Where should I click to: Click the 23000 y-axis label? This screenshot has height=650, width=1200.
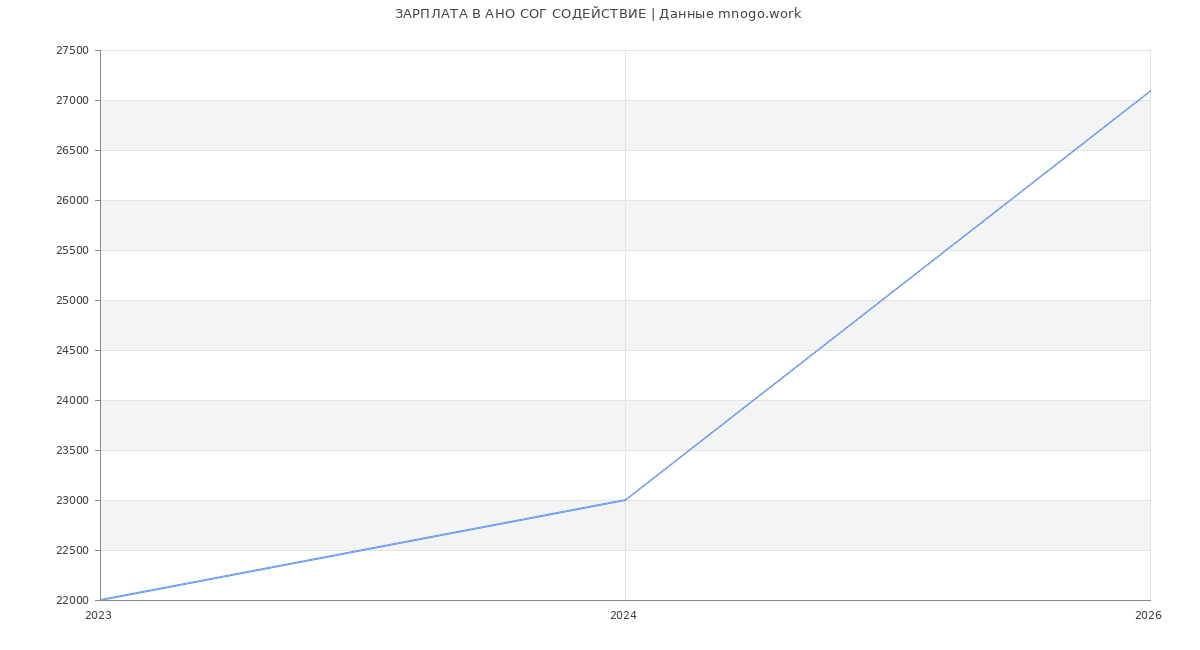pyautogui.click(x=72, y=500)
